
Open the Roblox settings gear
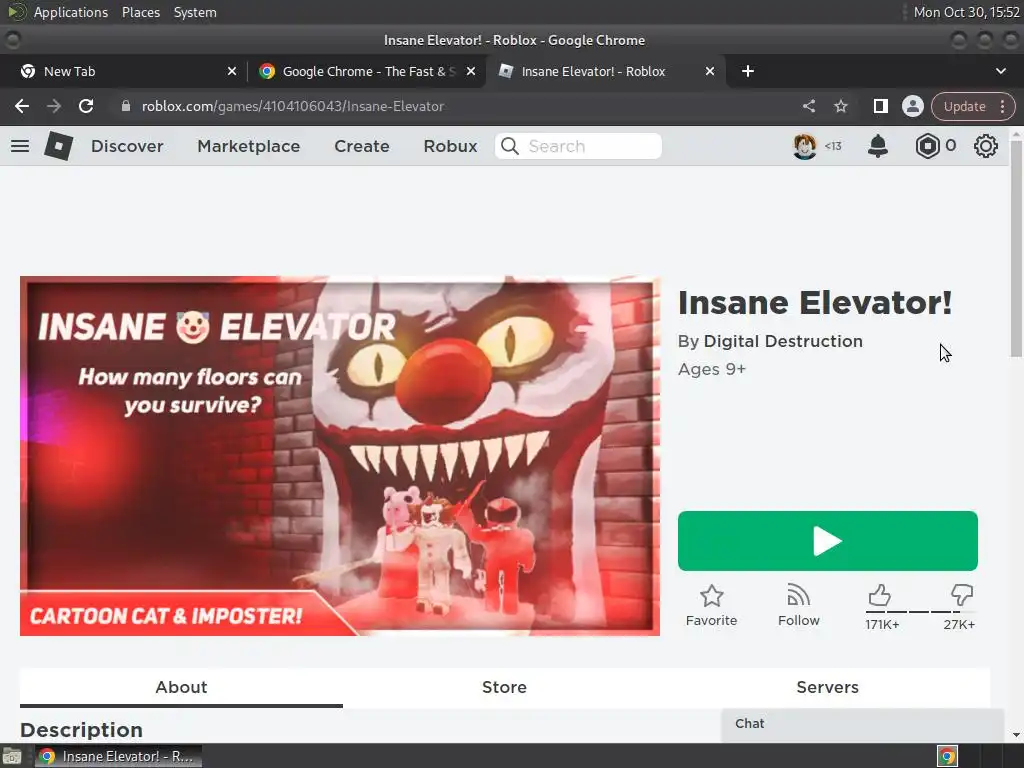[x=985, y=146]
